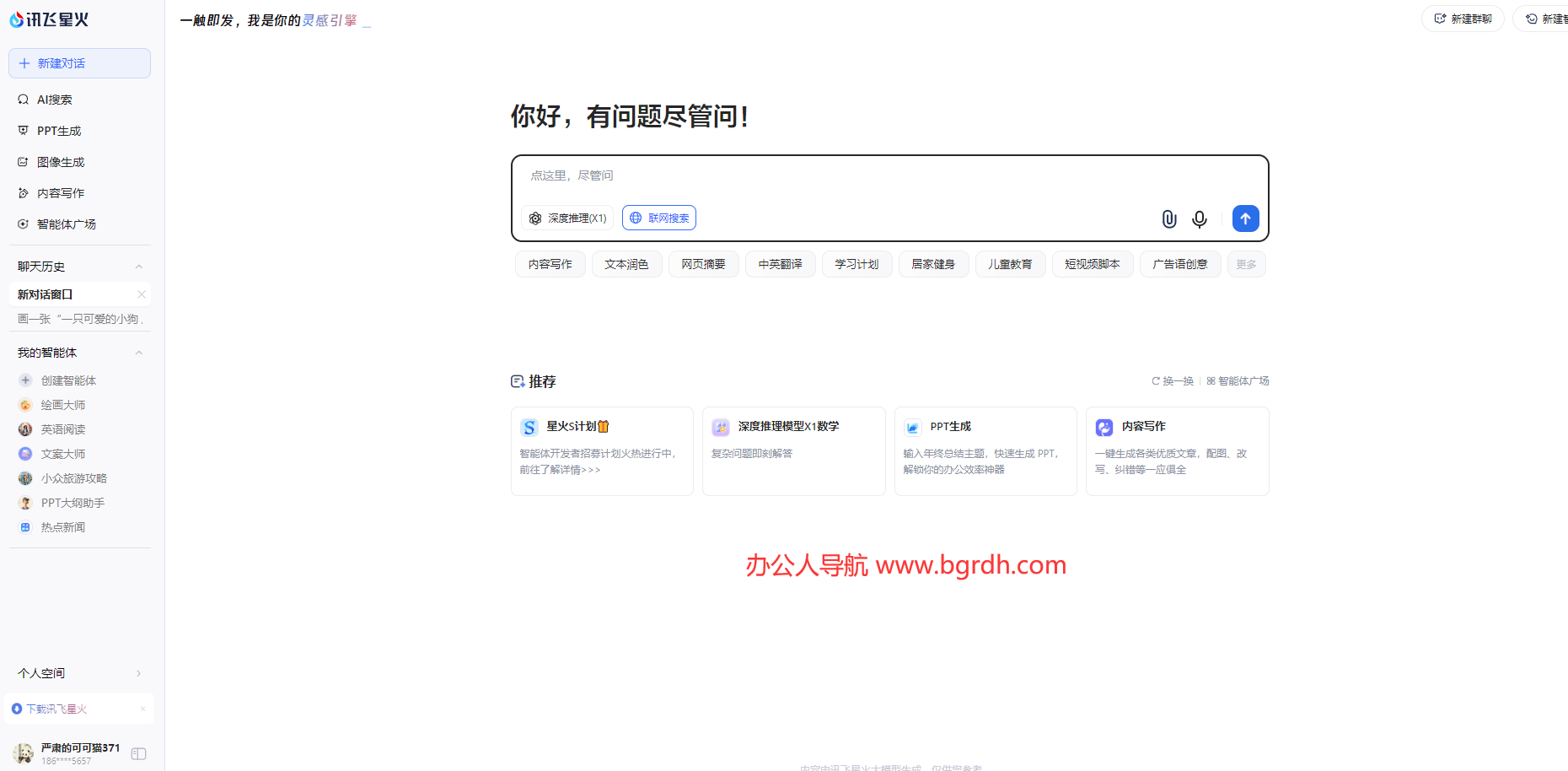Click the attachment paperclip icon
The height and width of the screenshot is (771, 1568).
click(x=1169, y=218)
